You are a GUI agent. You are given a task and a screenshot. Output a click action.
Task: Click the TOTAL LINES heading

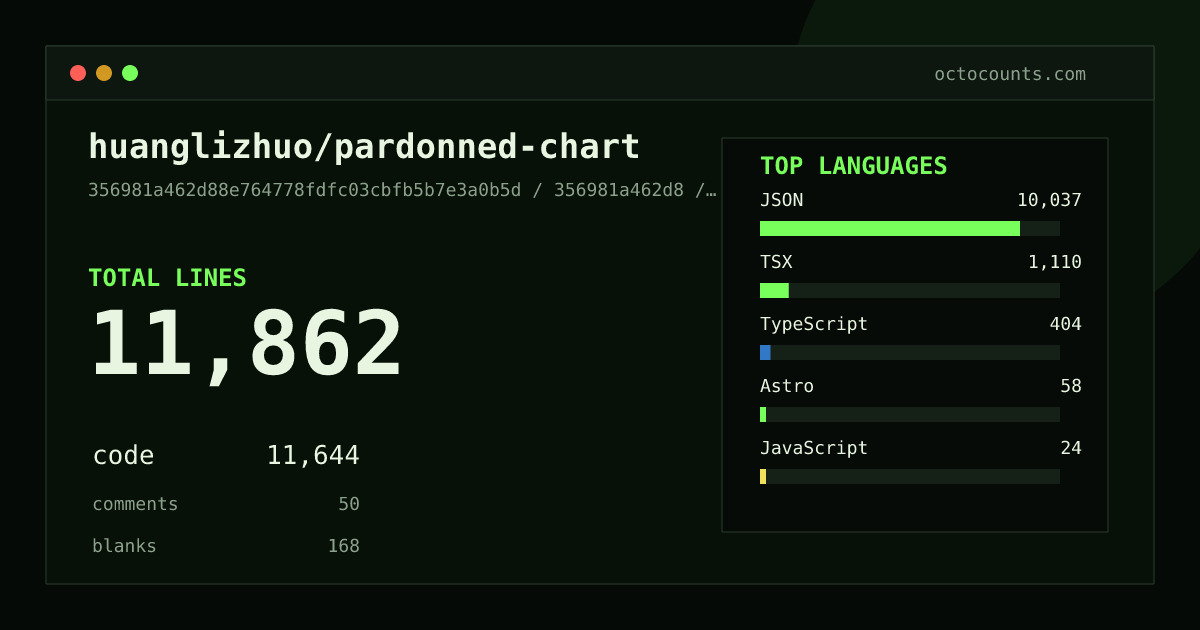click(x=167, y=278)
